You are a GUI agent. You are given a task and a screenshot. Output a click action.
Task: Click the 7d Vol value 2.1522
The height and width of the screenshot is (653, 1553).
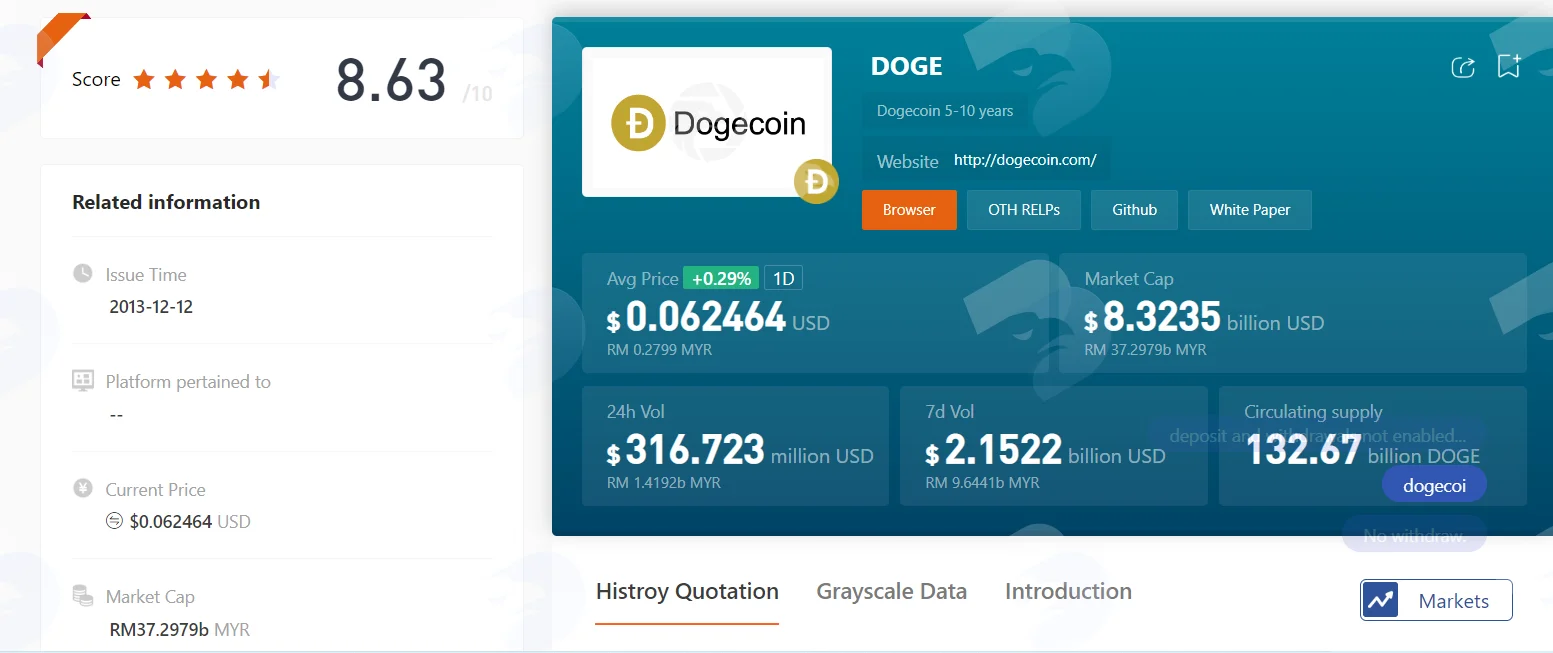pos(1003,451)
